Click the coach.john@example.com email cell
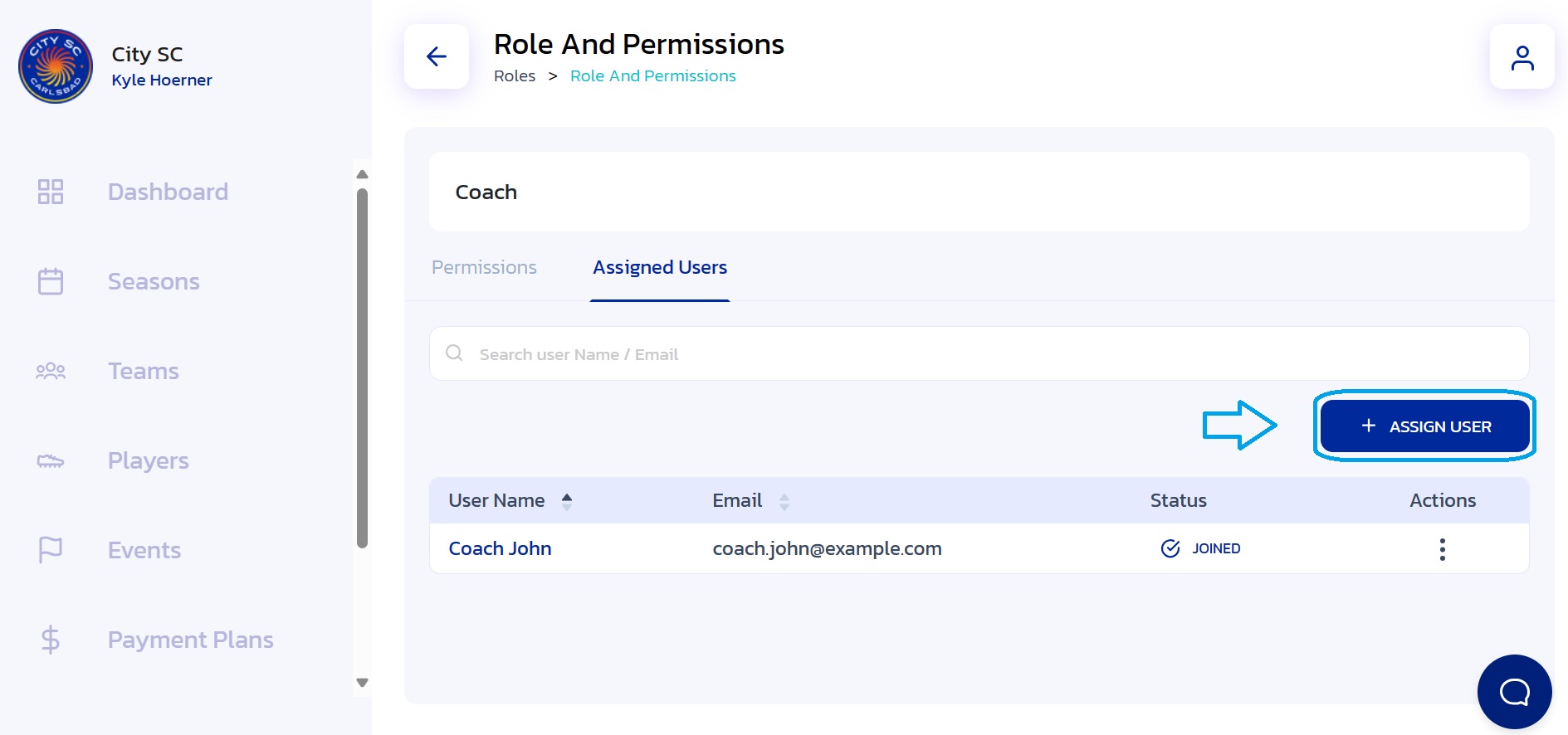Image resolution: width=1568 pixels, height=735 pixels. [827, 548]
